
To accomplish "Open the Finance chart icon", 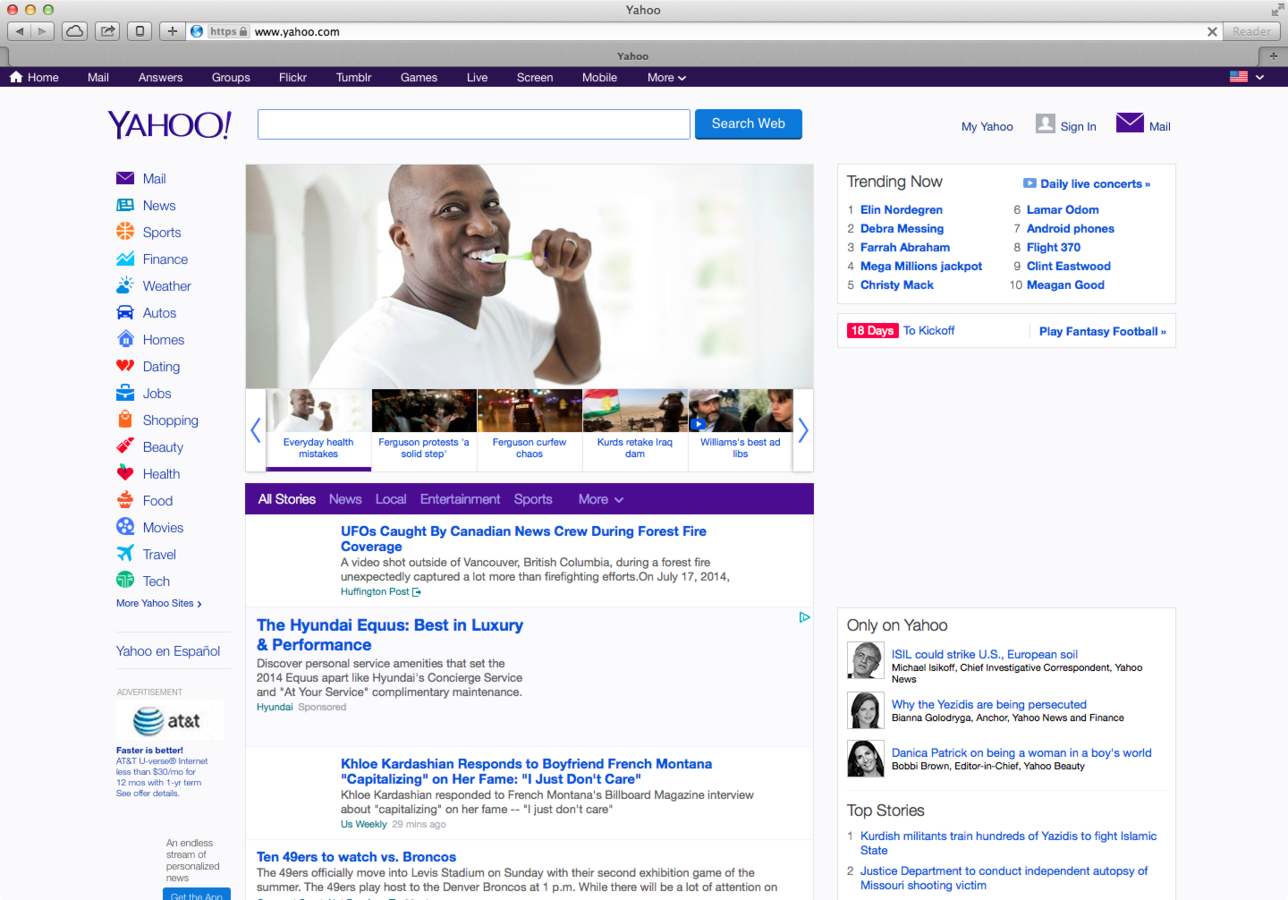I will coord(125,259).
